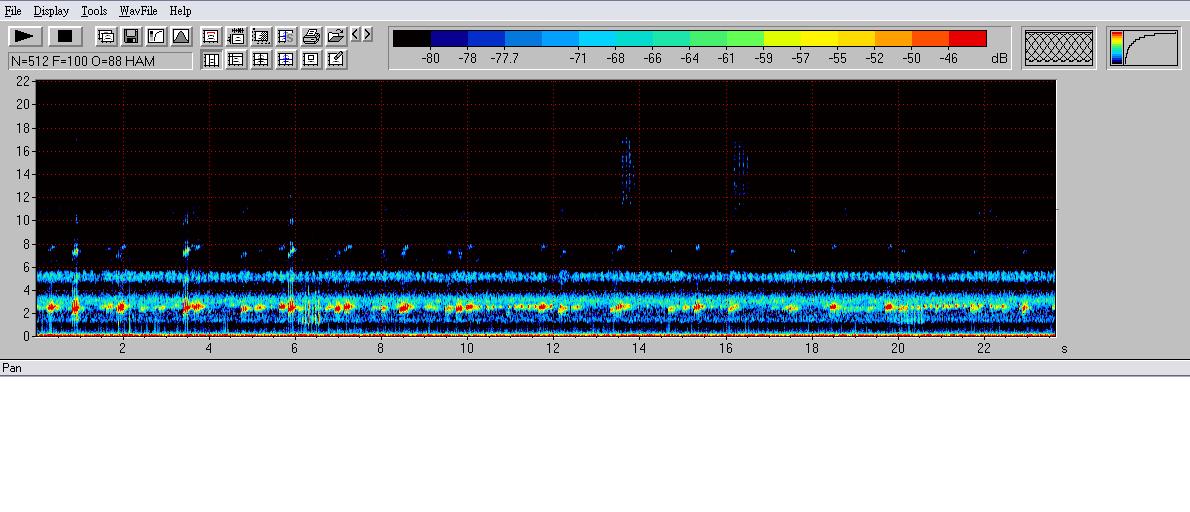Go to next with right arrow button

(368, 35)
